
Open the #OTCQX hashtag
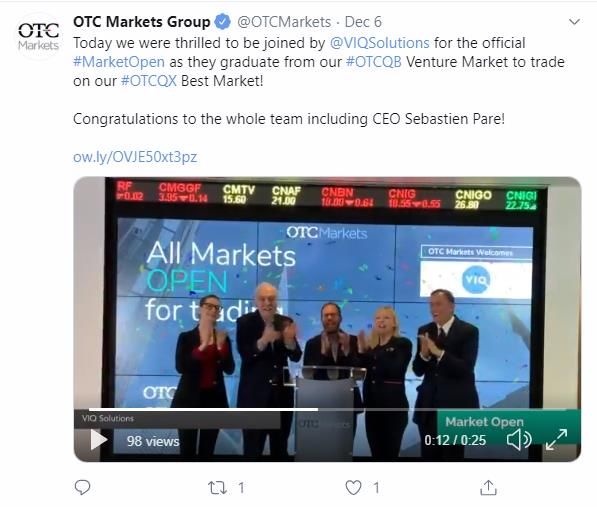(x=148, y=81)
